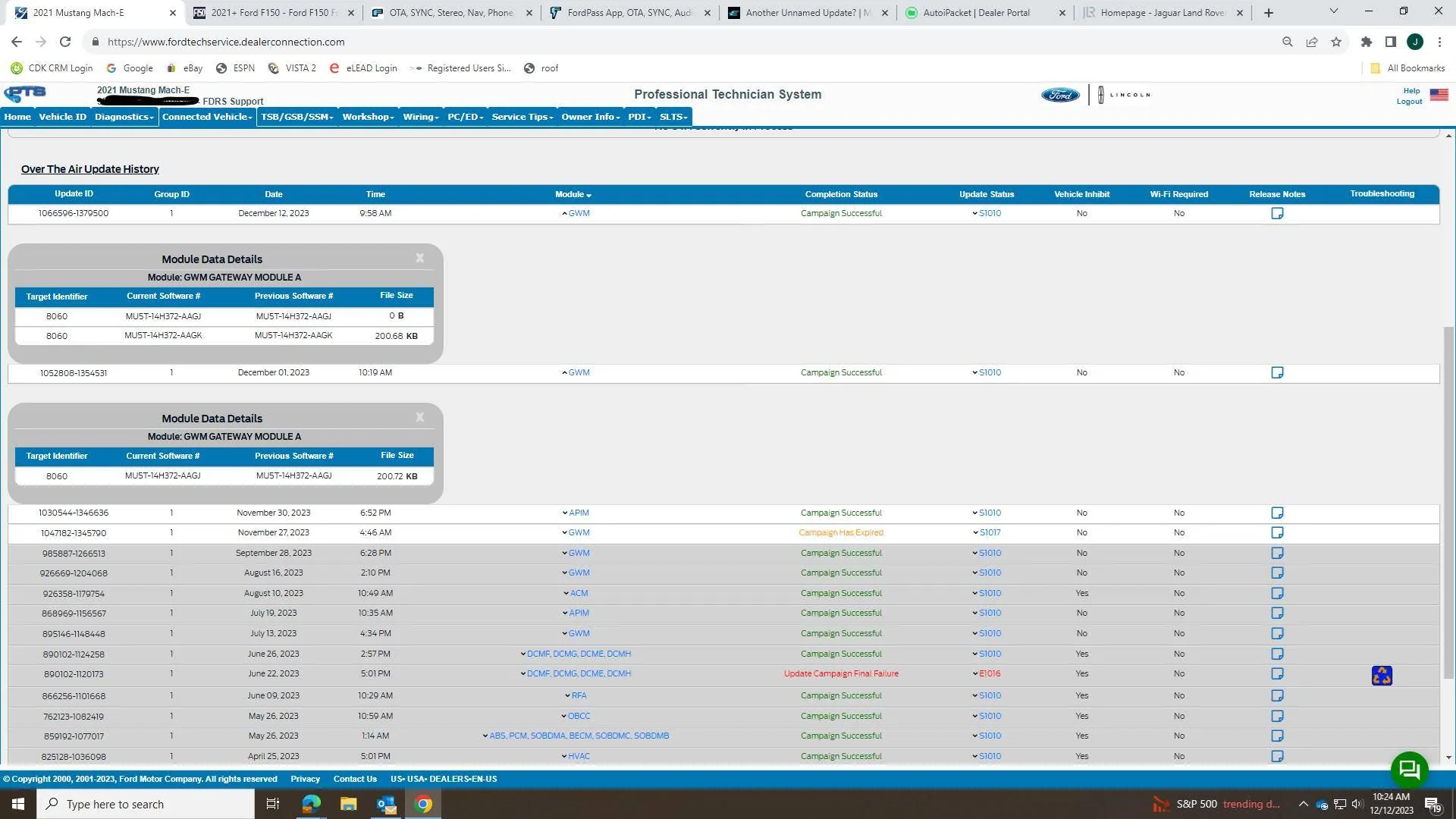Screen dimensions: 1456x819
Task: Click the US flag language icon
Action: (x=1439, y=95)
